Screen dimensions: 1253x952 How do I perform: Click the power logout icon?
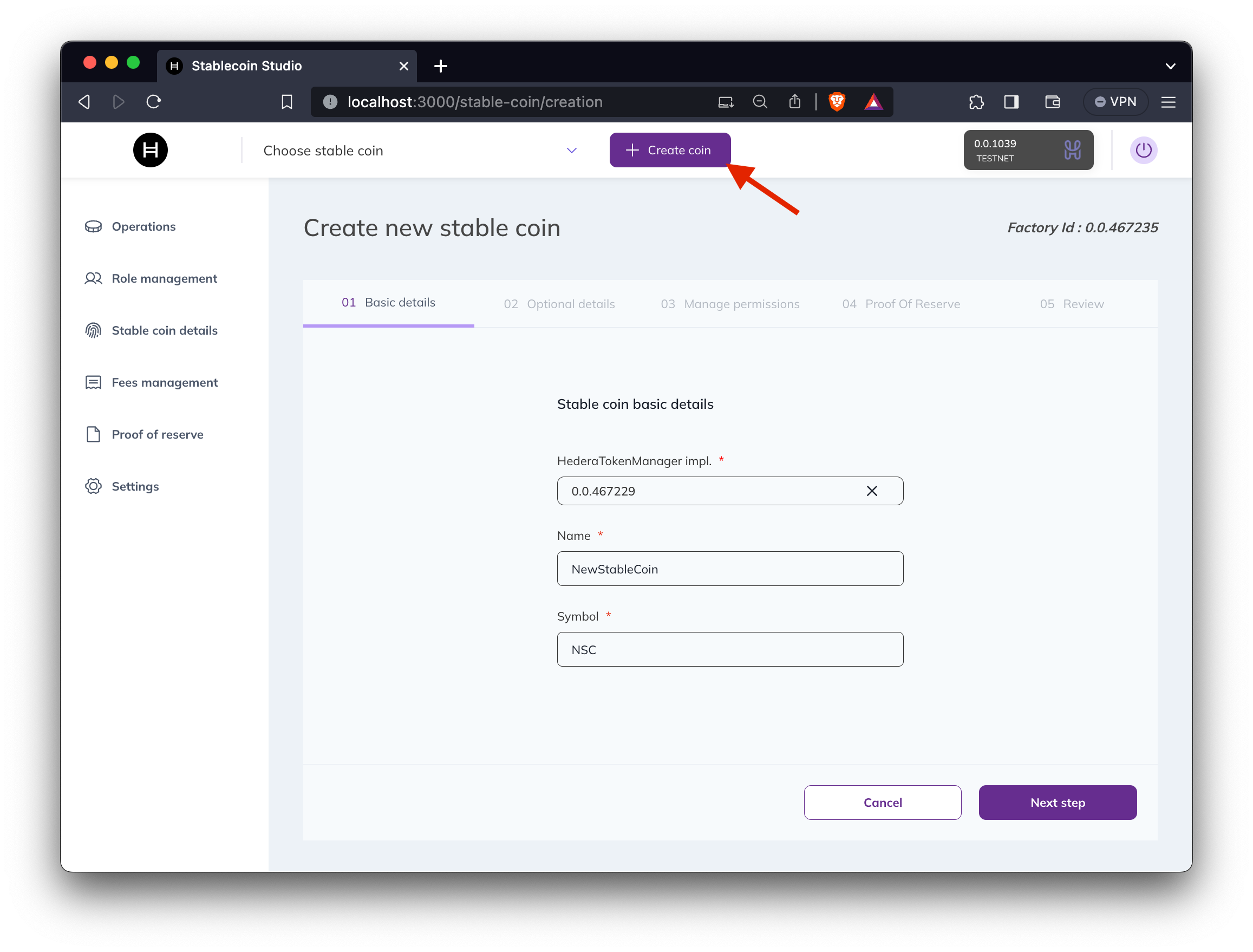click(x=1143, y=150)
